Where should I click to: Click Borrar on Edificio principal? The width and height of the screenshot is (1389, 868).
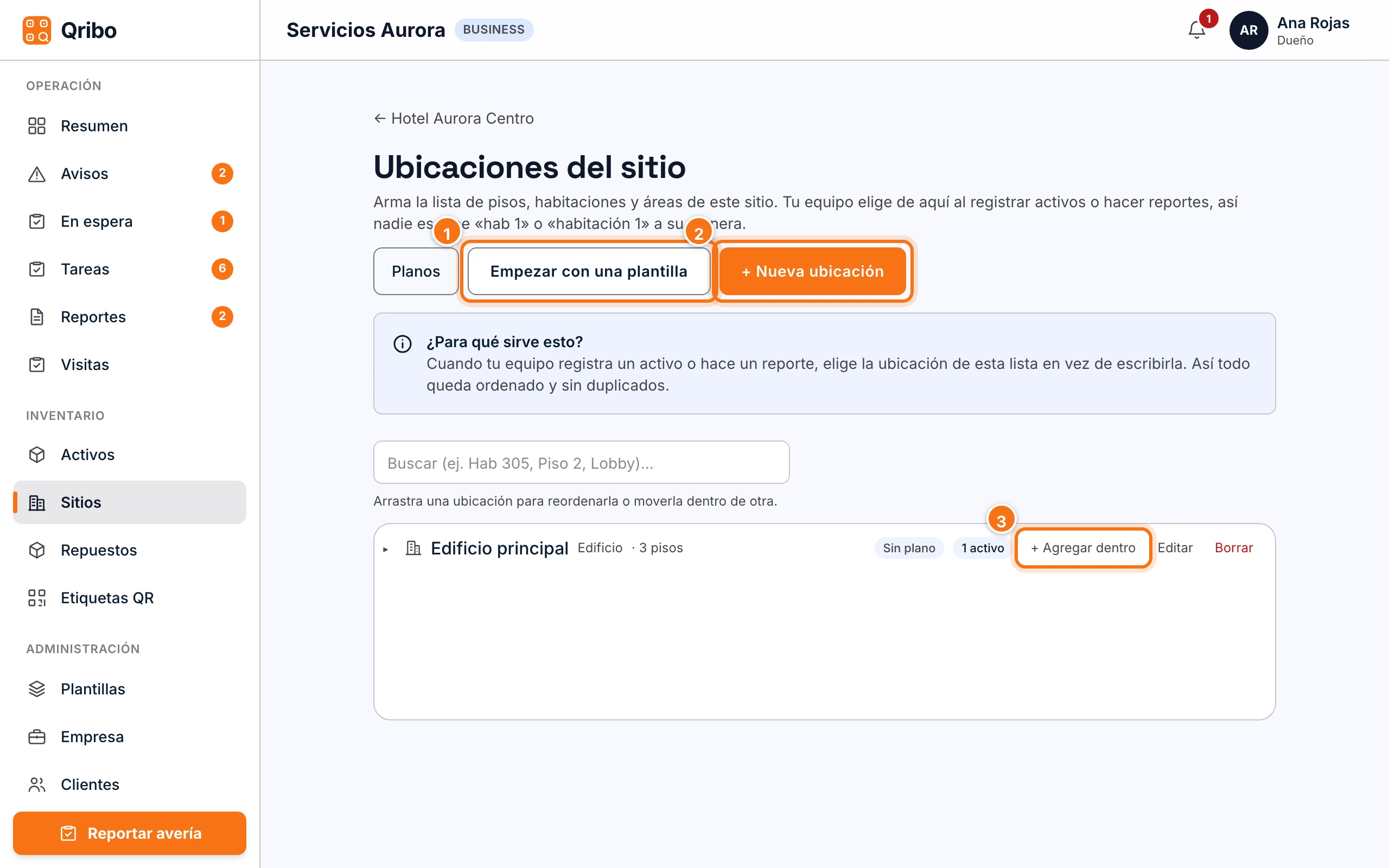click(1233, 548)
